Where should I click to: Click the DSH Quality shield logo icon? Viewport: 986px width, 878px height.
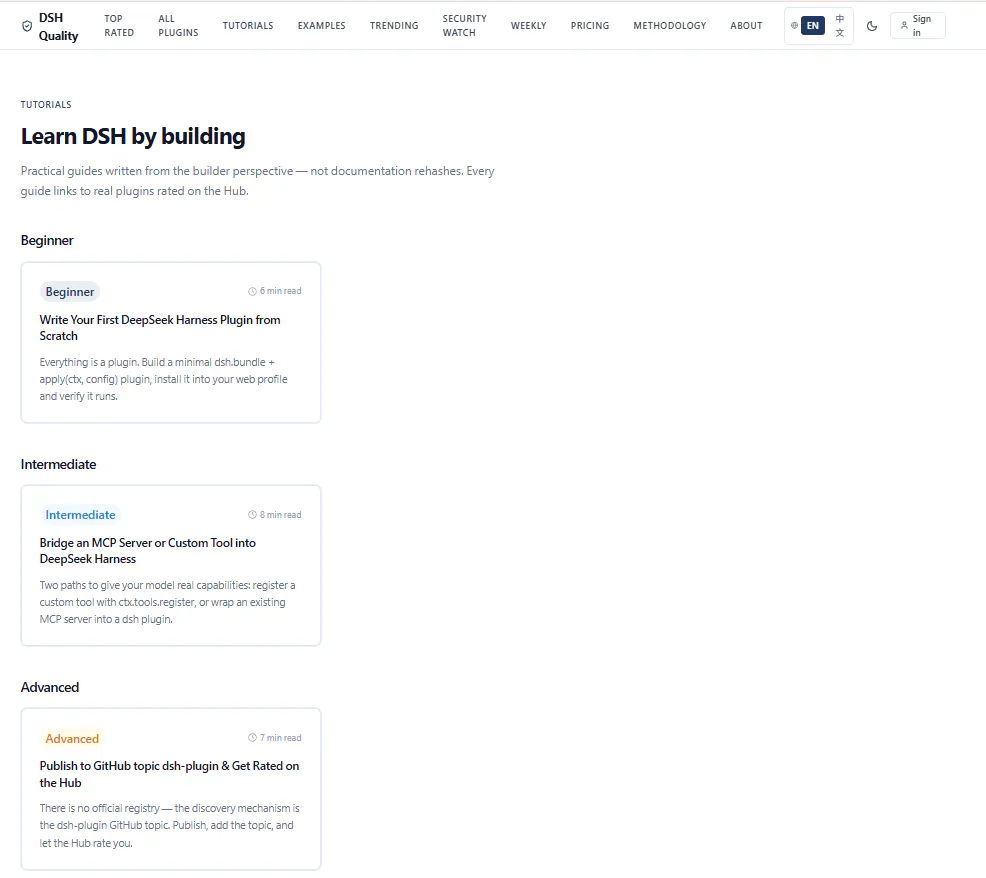click(27, 26)
